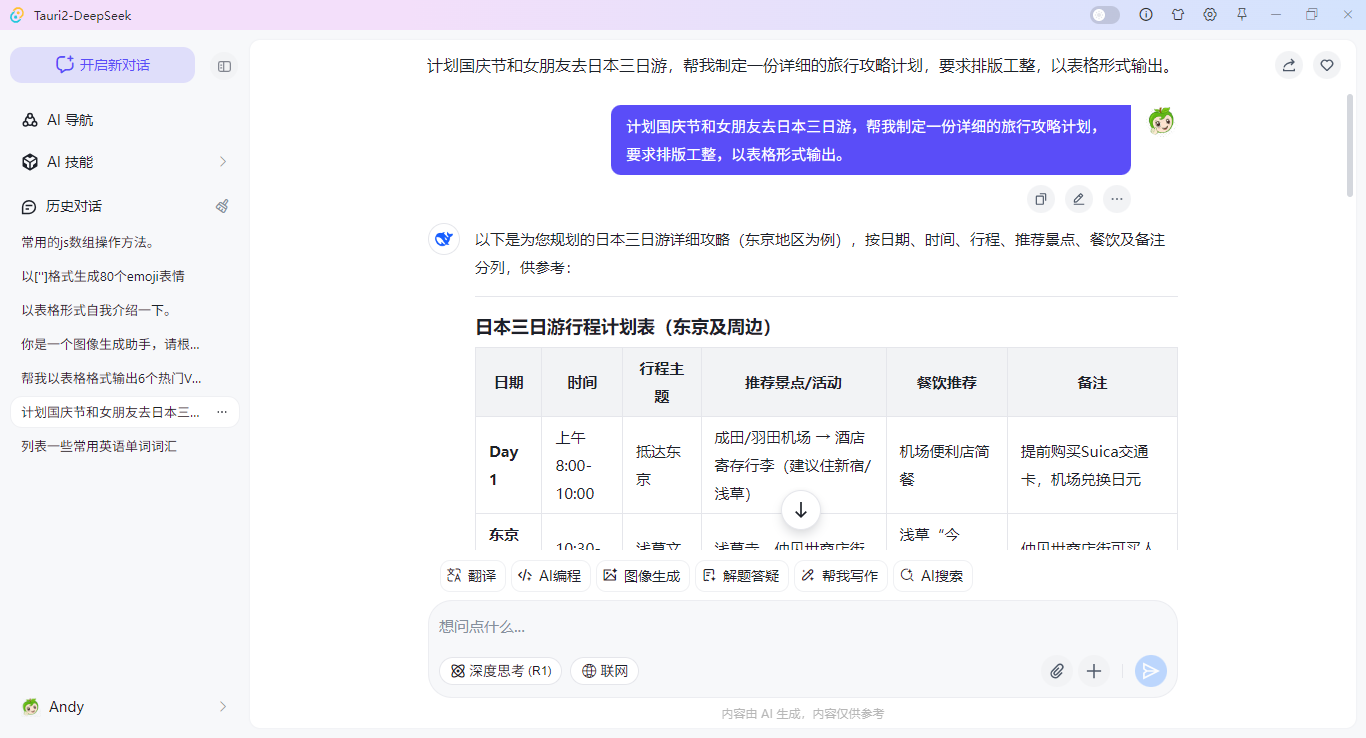This screenshot has width=1366, height=738.
Task: Open more options for the current chat
Action: point(221,412)
